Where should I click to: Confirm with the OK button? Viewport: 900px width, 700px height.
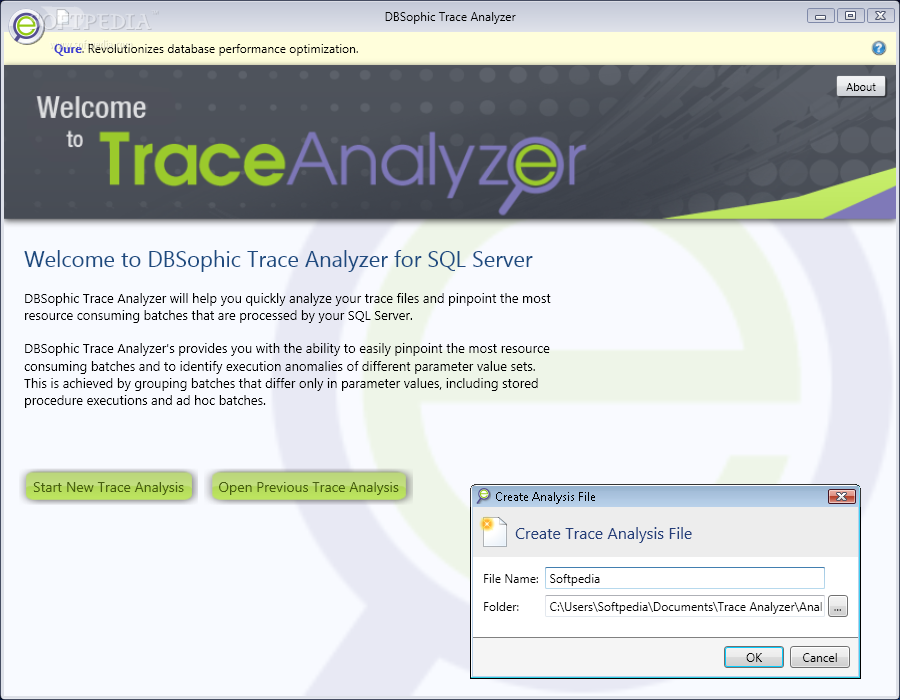pos(754,658)
